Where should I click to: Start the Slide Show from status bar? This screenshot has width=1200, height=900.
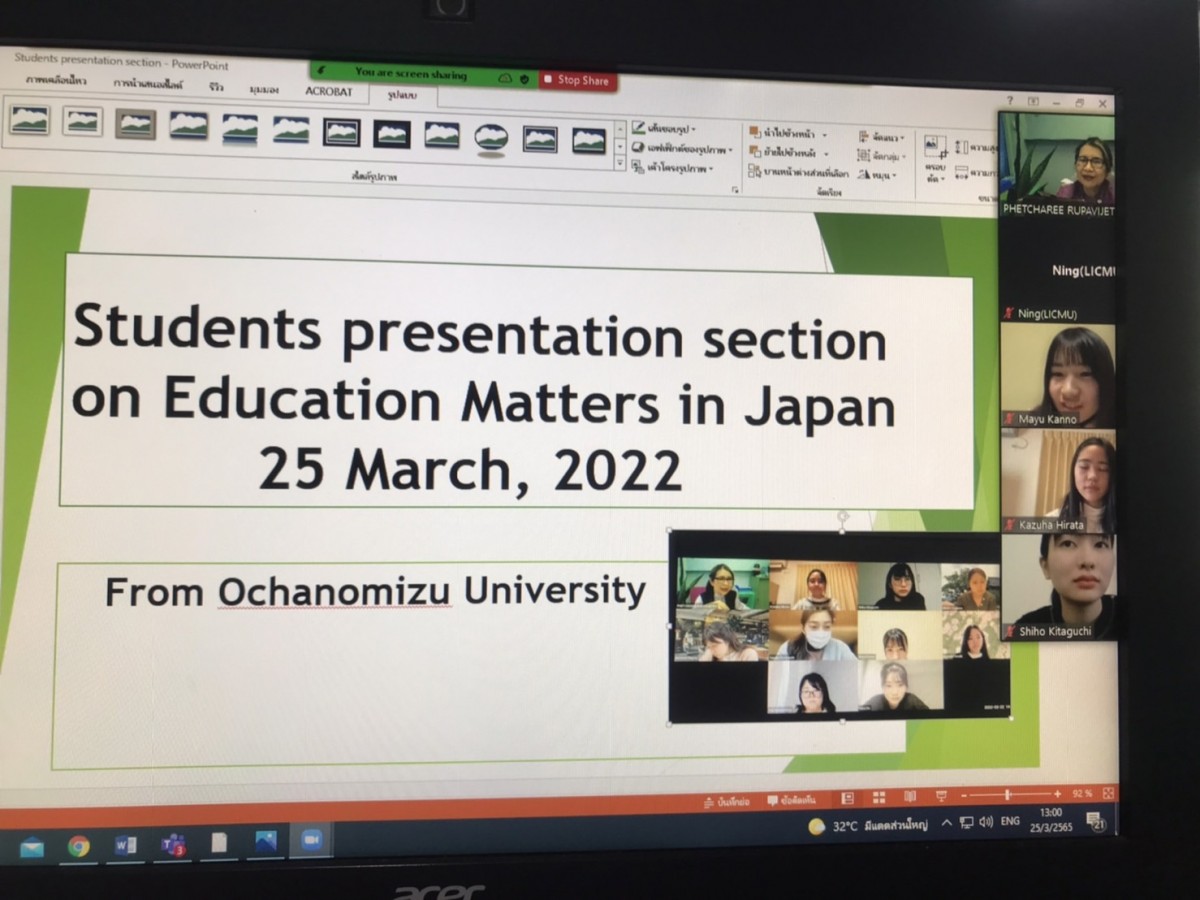point(941,795)
